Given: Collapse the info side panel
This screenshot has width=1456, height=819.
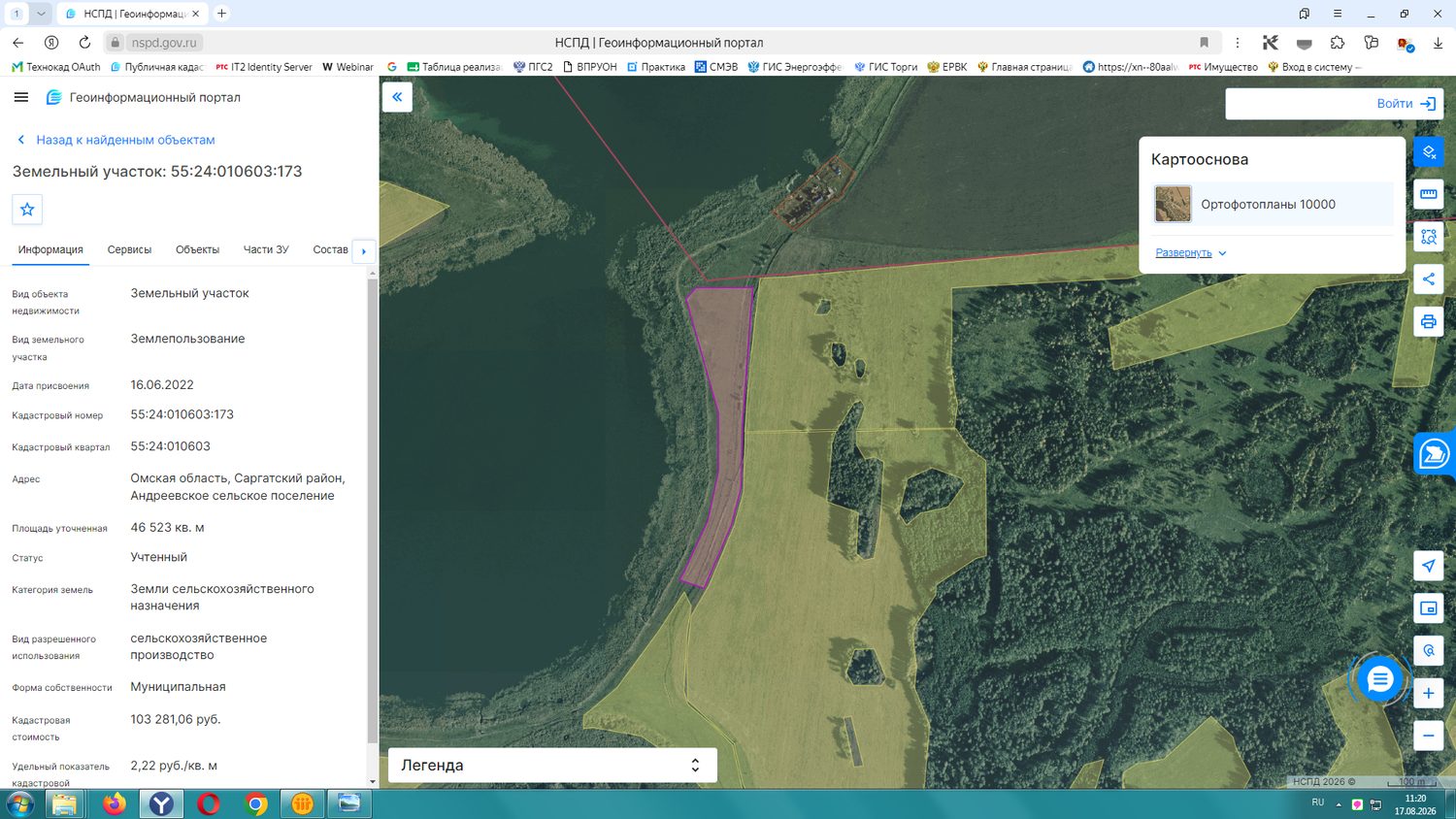Looking at the screenshot, I should [397, 97].
